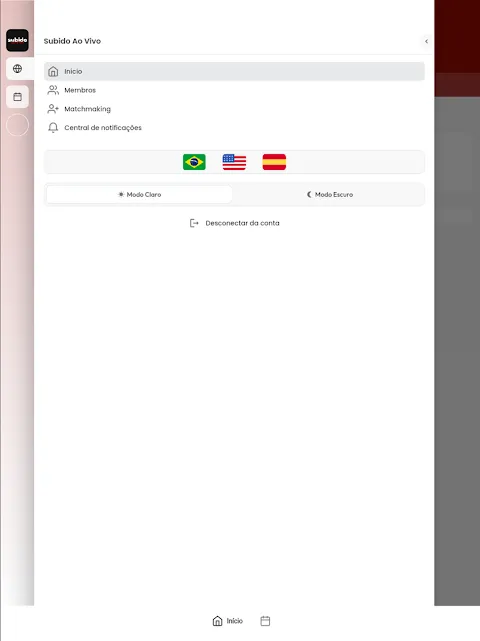Viewport: 480px width, 641px height.
Task: Click the Subido Ao Vivo title
Action: (x=72, y=41)
